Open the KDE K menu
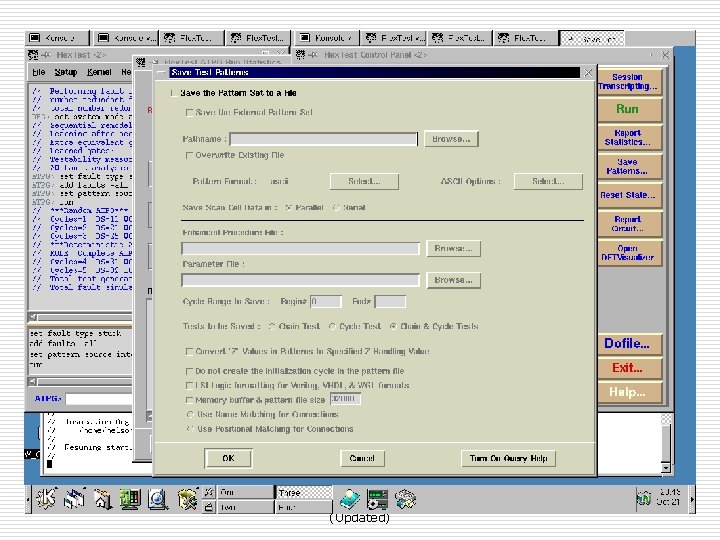 [x=46, y=499]
